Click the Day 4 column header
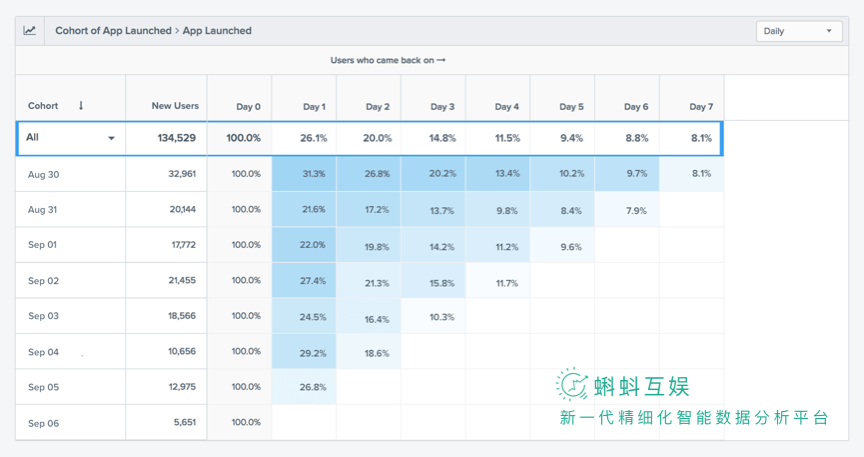The height and width of the screenshot is (457, 864). pyautogui.click(x=507, y=107)
